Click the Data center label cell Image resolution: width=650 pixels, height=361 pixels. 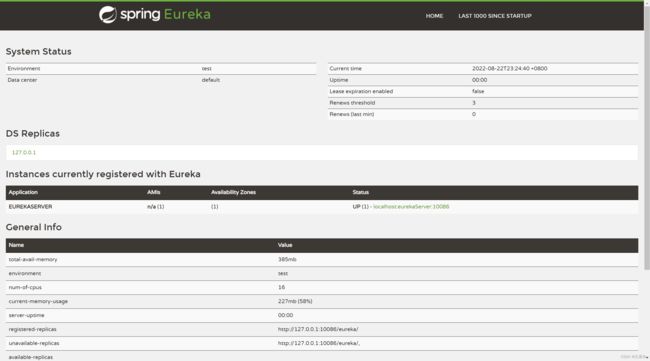[x=22, y=80]
